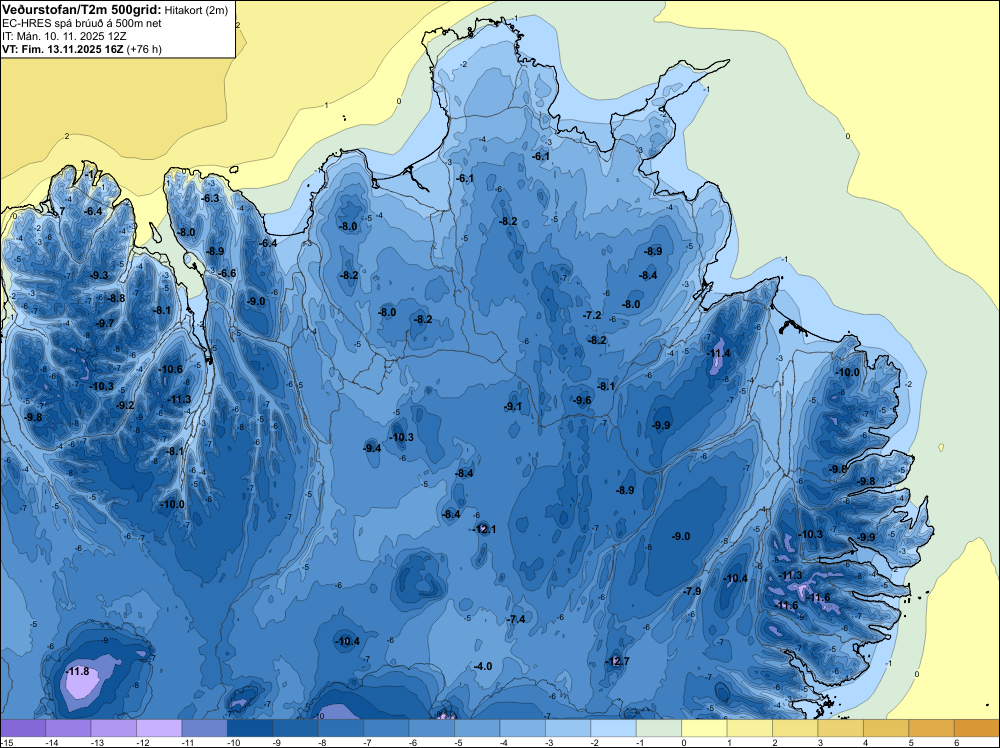Click the '-9.2' temperature value

click(126, 405)
